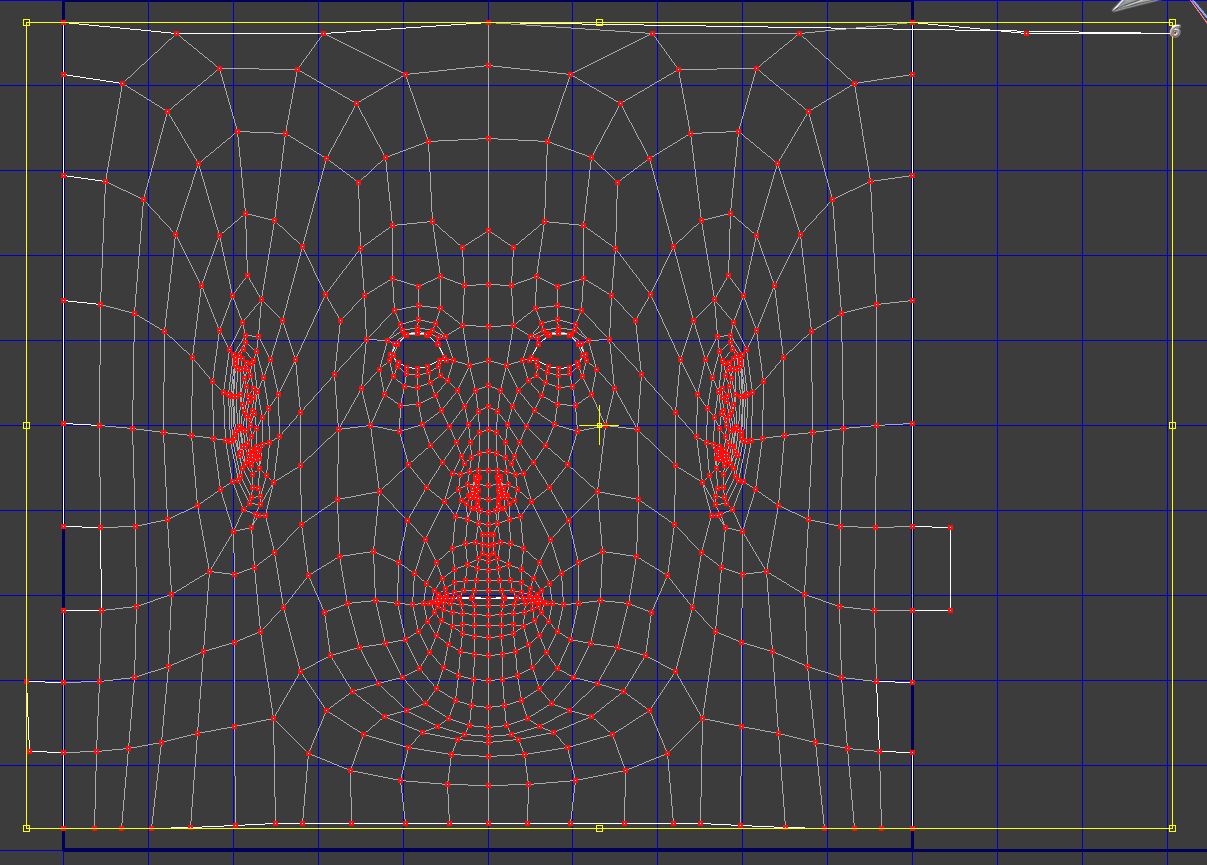Select the left-middle yellow bounding box handle
1207x865 pixels.
click(x=26, y=425)
